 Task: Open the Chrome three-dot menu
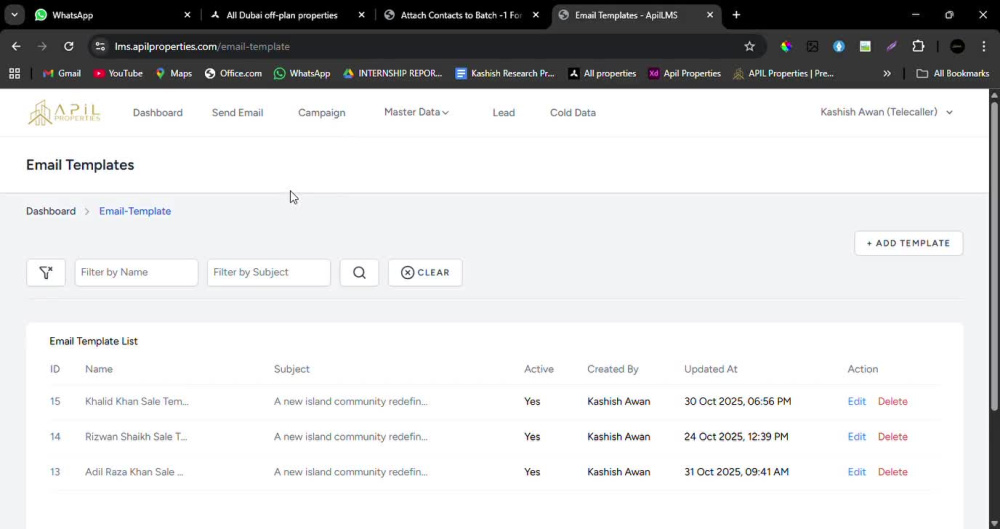coord(984,46)
